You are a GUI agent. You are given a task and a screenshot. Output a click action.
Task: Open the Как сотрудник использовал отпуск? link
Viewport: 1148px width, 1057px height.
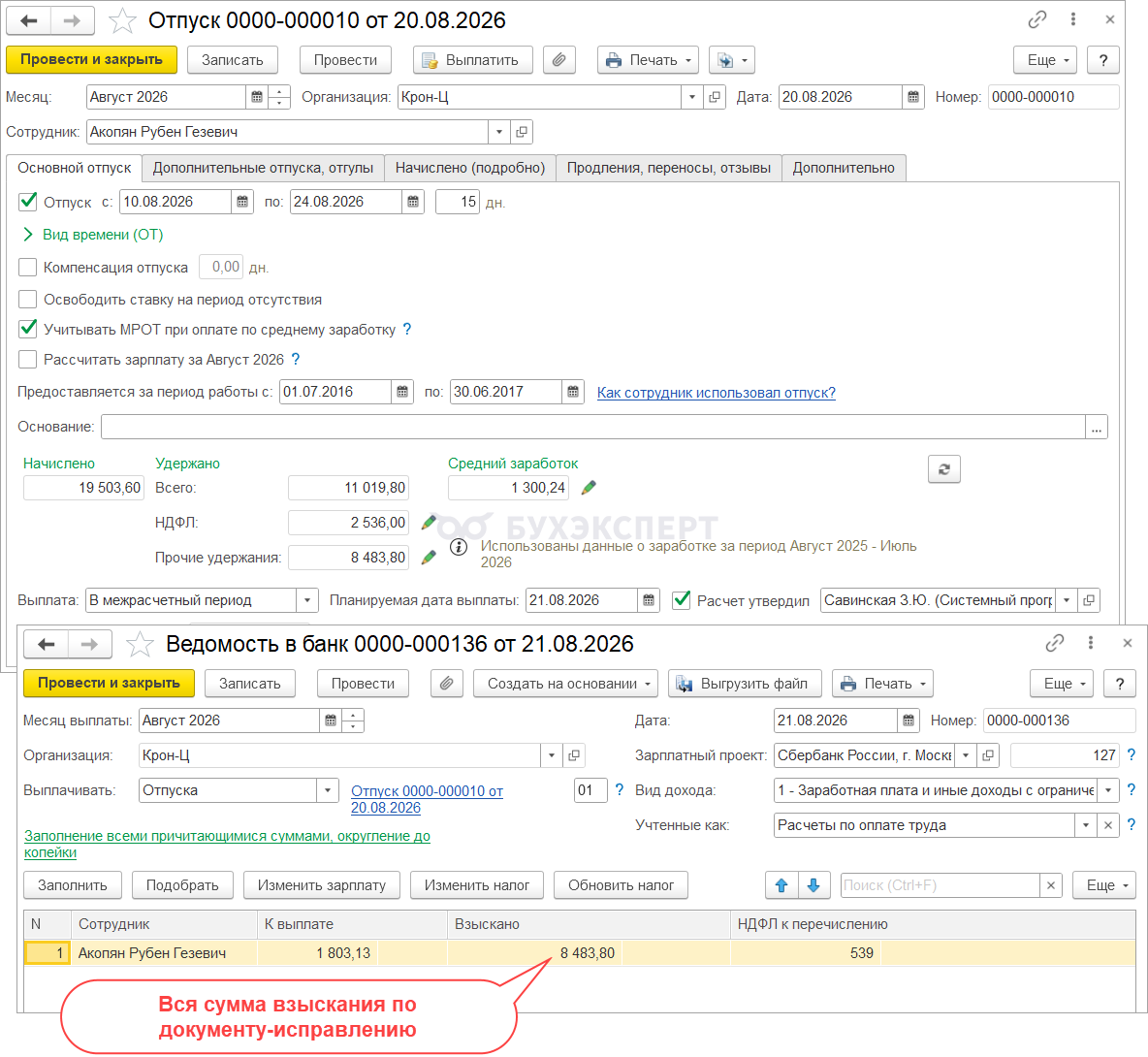[716, 393]
